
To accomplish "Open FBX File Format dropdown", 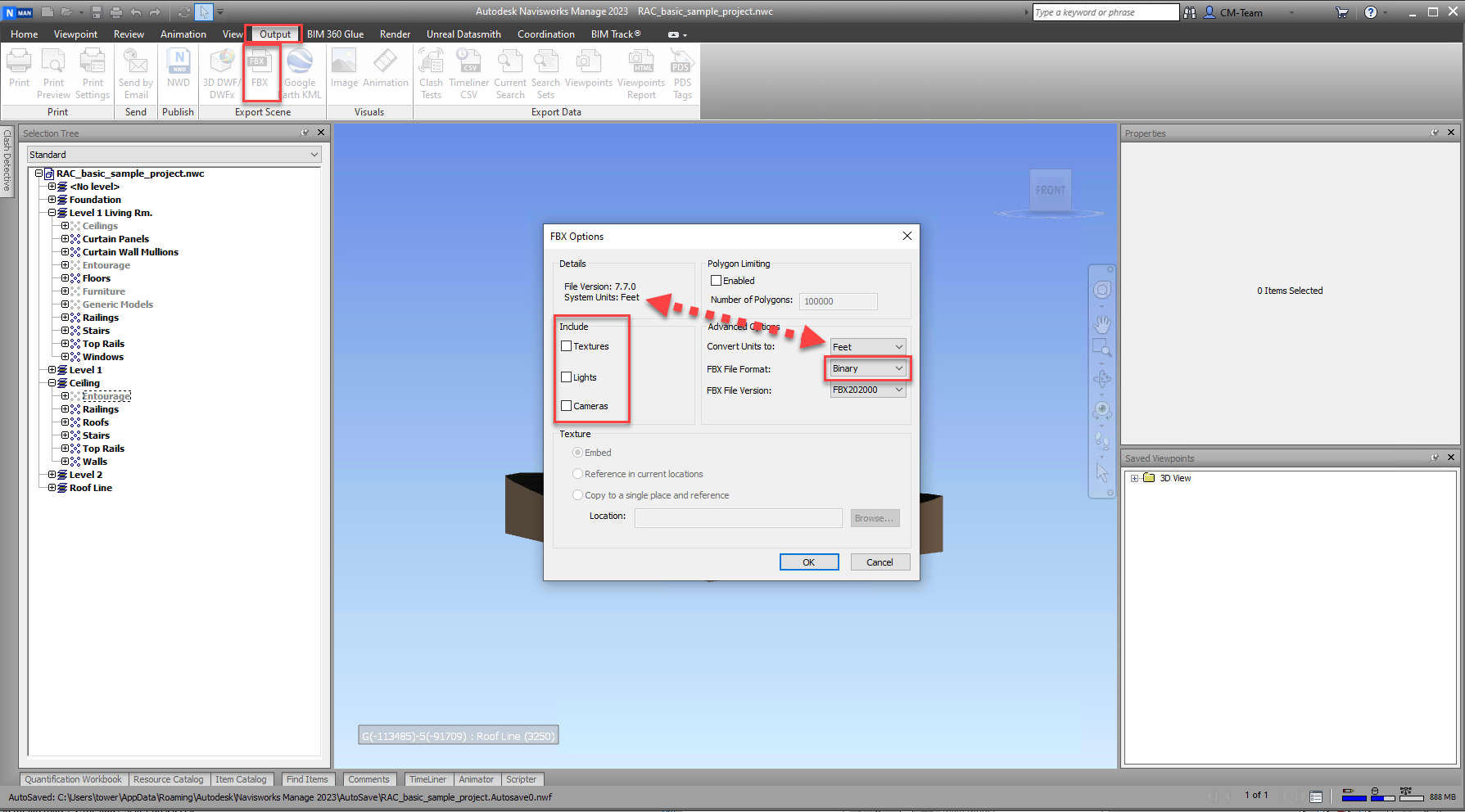I will click(x=868, y=368).
